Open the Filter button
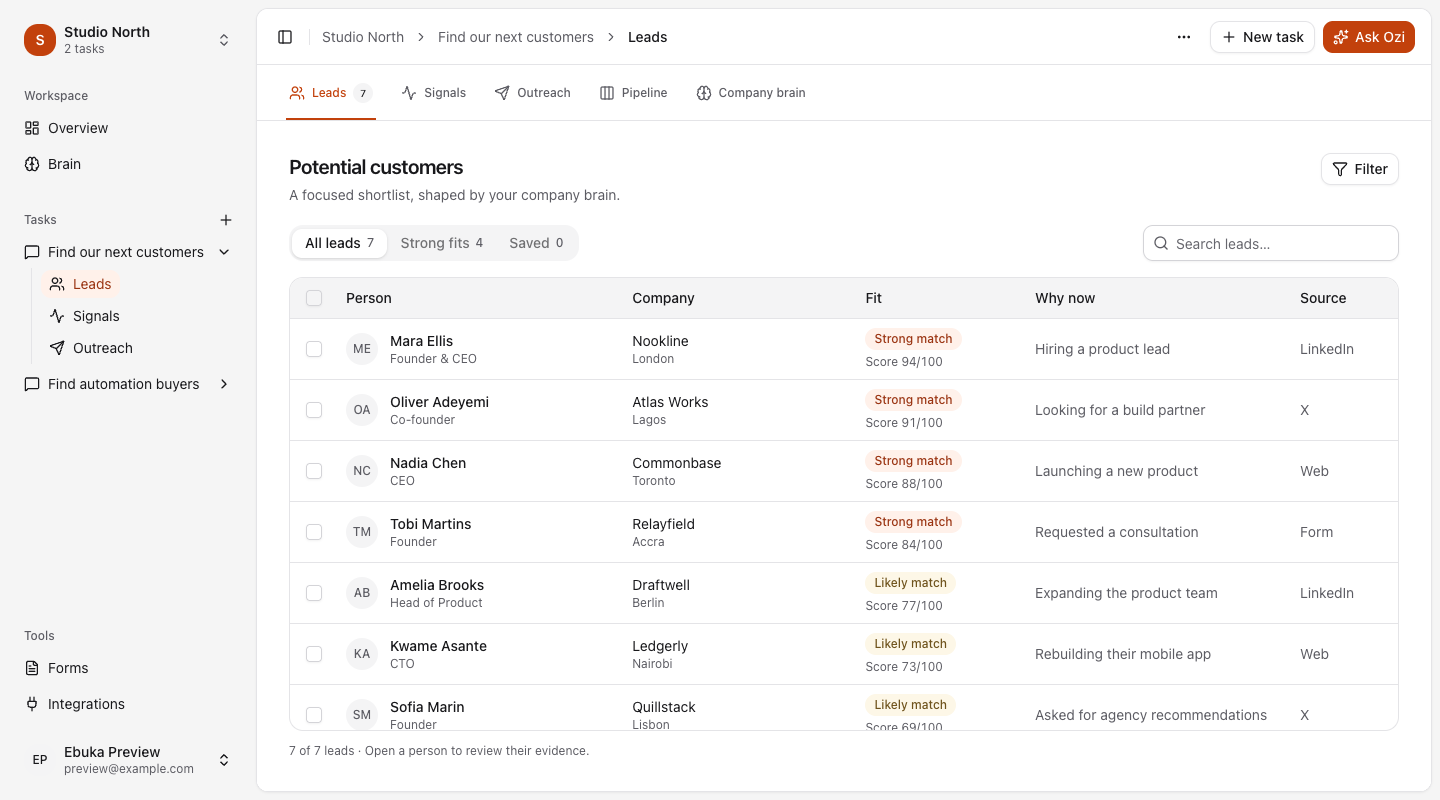Viewport: 1440px width, 800px height. click(1360, 169)
